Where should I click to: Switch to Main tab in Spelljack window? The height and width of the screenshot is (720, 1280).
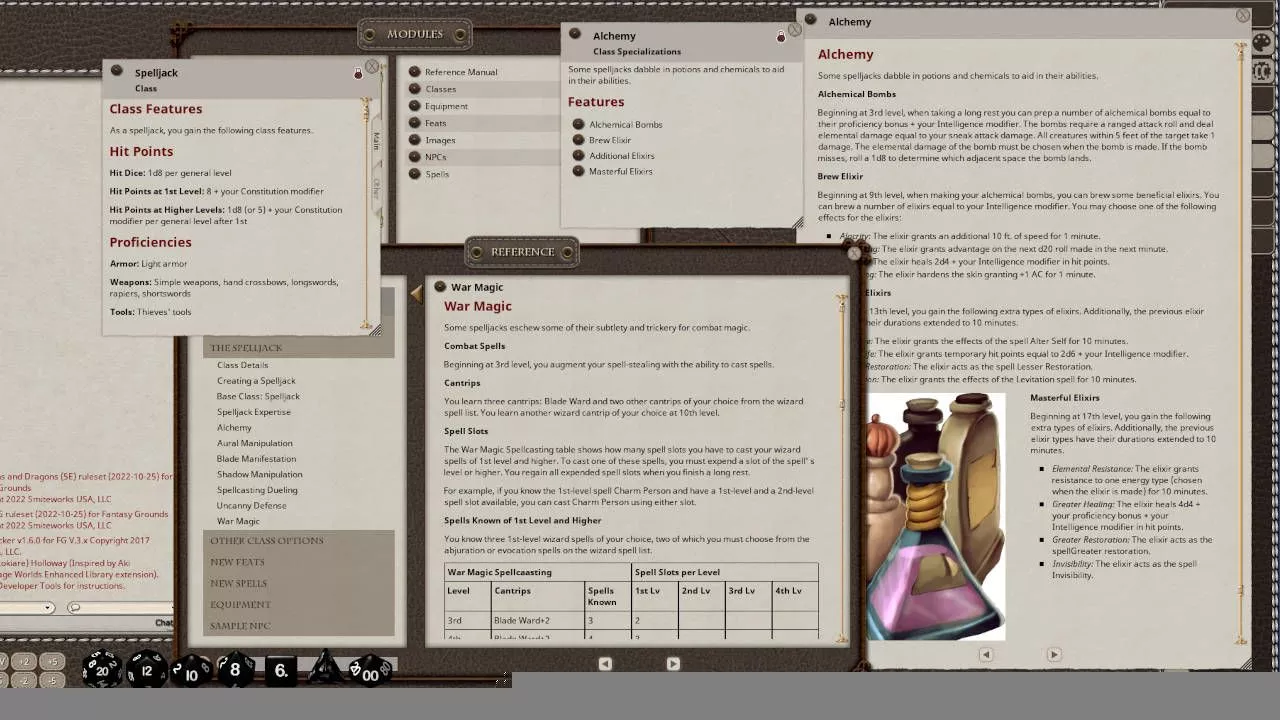(376, 141)
